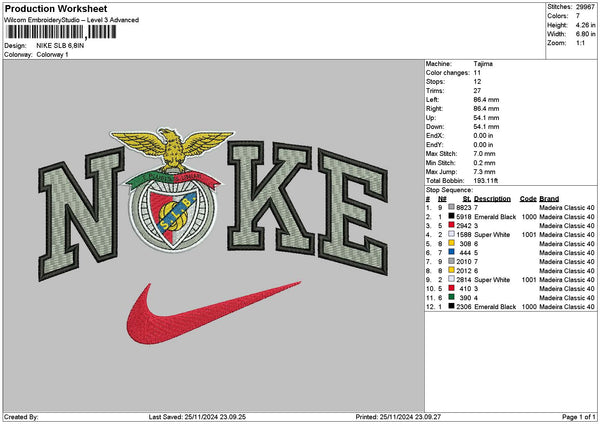Pick the red swatch beside stitch count 2942

[451, 225]
